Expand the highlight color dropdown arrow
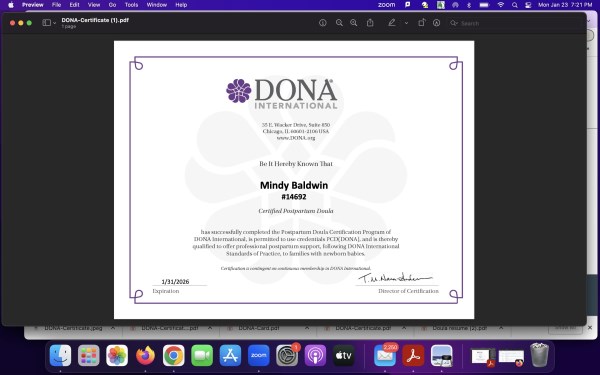 (406, 23)
